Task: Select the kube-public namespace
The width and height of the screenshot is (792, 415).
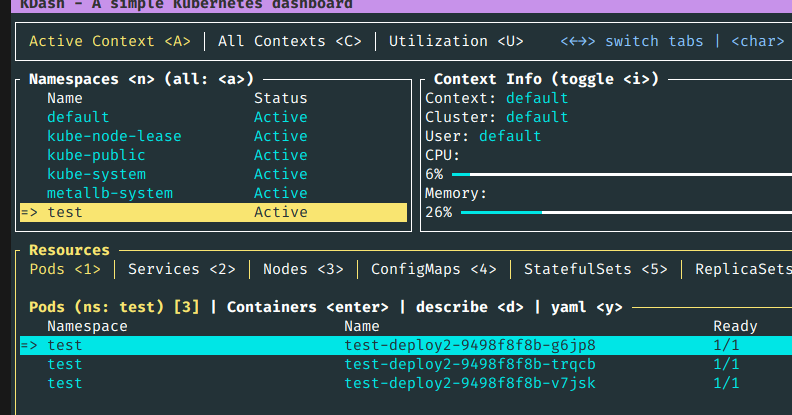Action: (x=96, y=155)
